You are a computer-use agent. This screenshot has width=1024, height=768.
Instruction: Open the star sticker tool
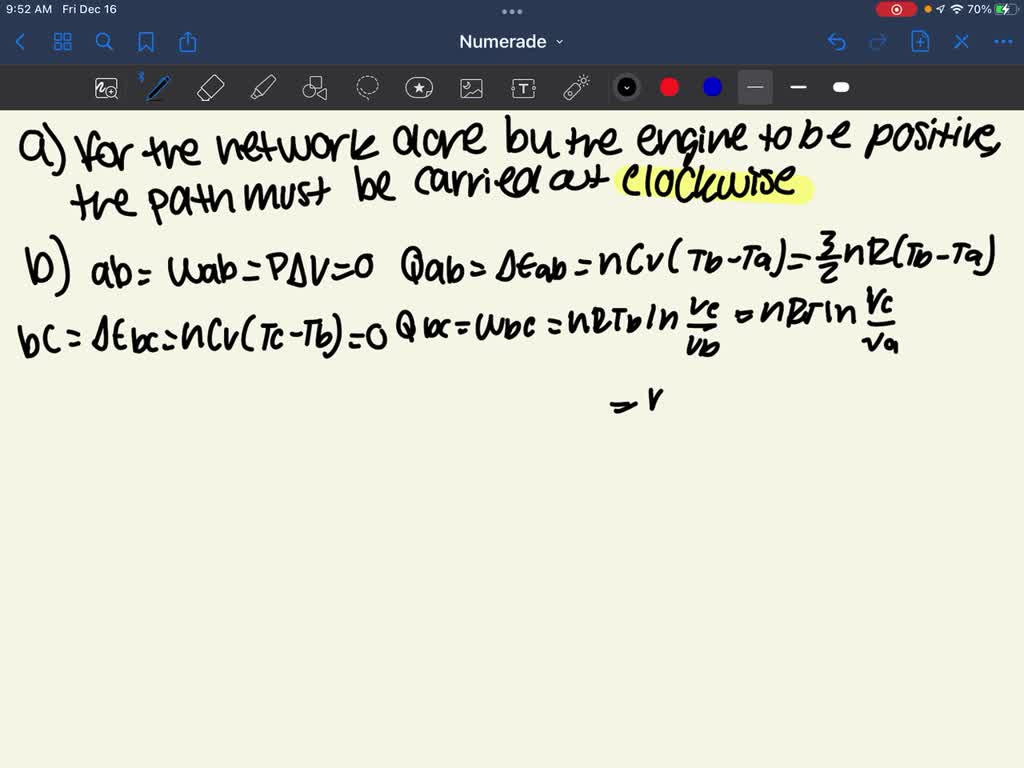tap(418, 87)
